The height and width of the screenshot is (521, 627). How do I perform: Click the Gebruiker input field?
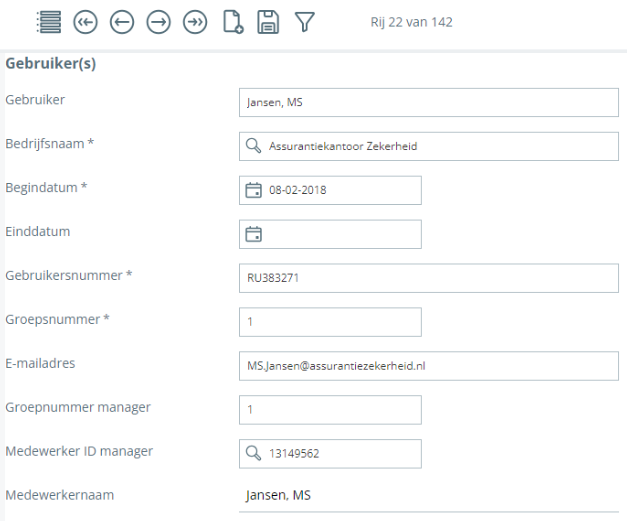click(x=429, y=102)
